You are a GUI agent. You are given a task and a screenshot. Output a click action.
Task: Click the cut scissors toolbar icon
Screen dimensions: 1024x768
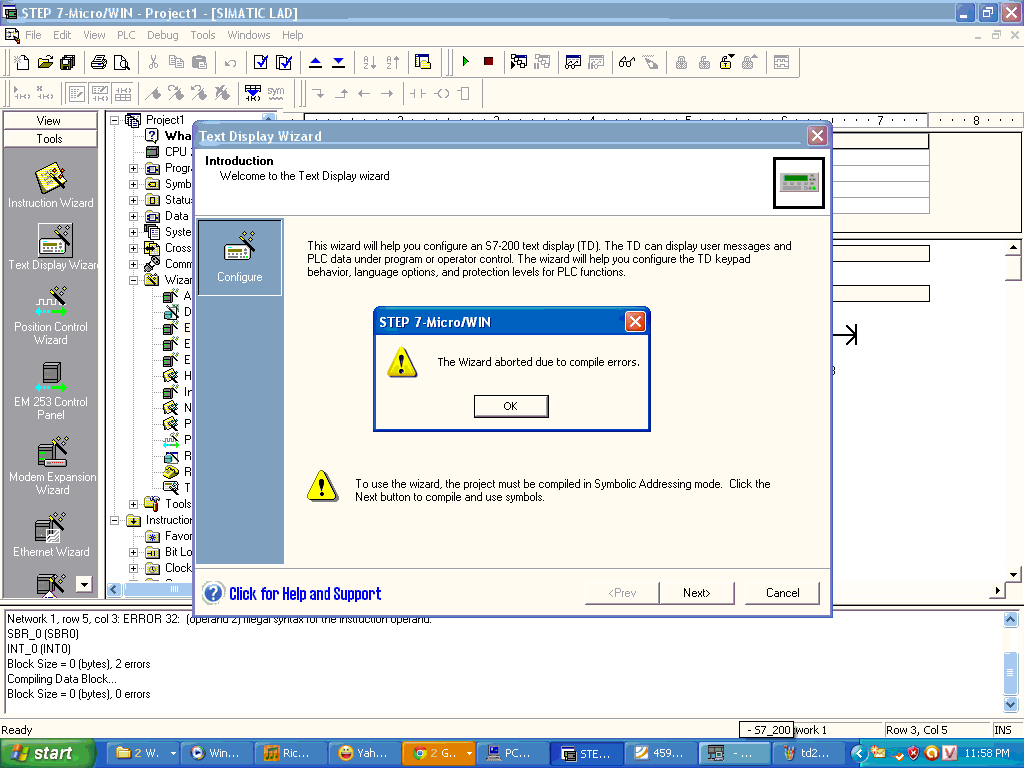[x=153, y=62]
